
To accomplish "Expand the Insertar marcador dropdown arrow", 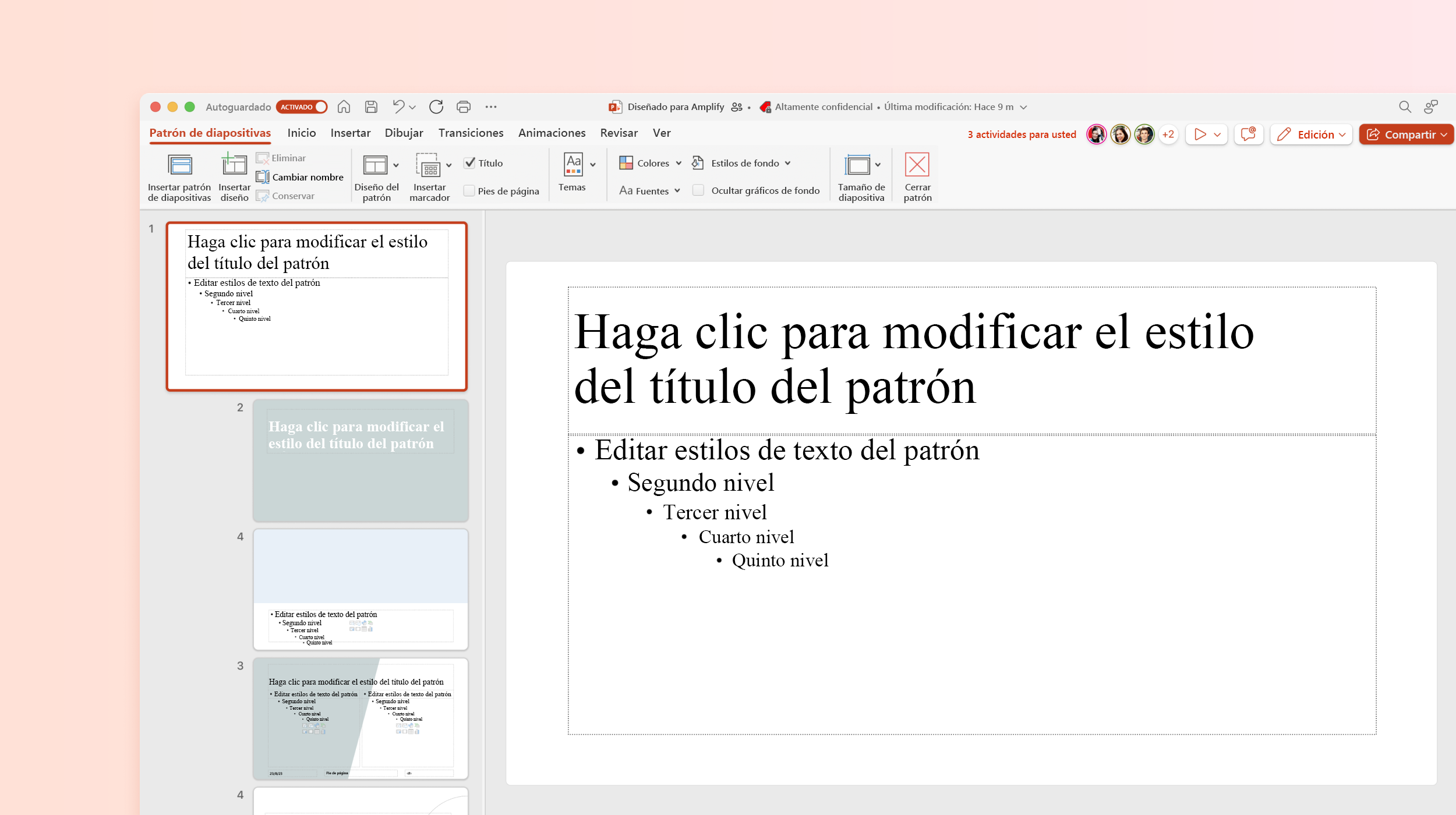I will (x=449, y=165).
